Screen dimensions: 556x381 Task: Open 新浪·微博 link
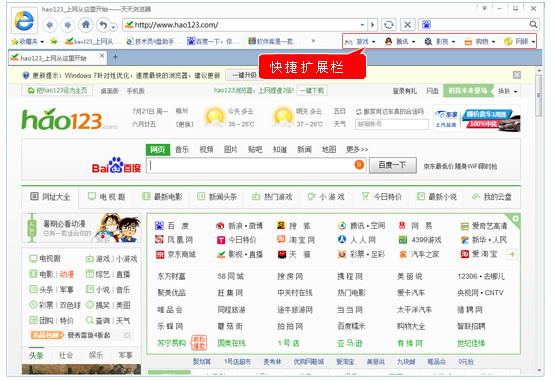tap(239, 226)
